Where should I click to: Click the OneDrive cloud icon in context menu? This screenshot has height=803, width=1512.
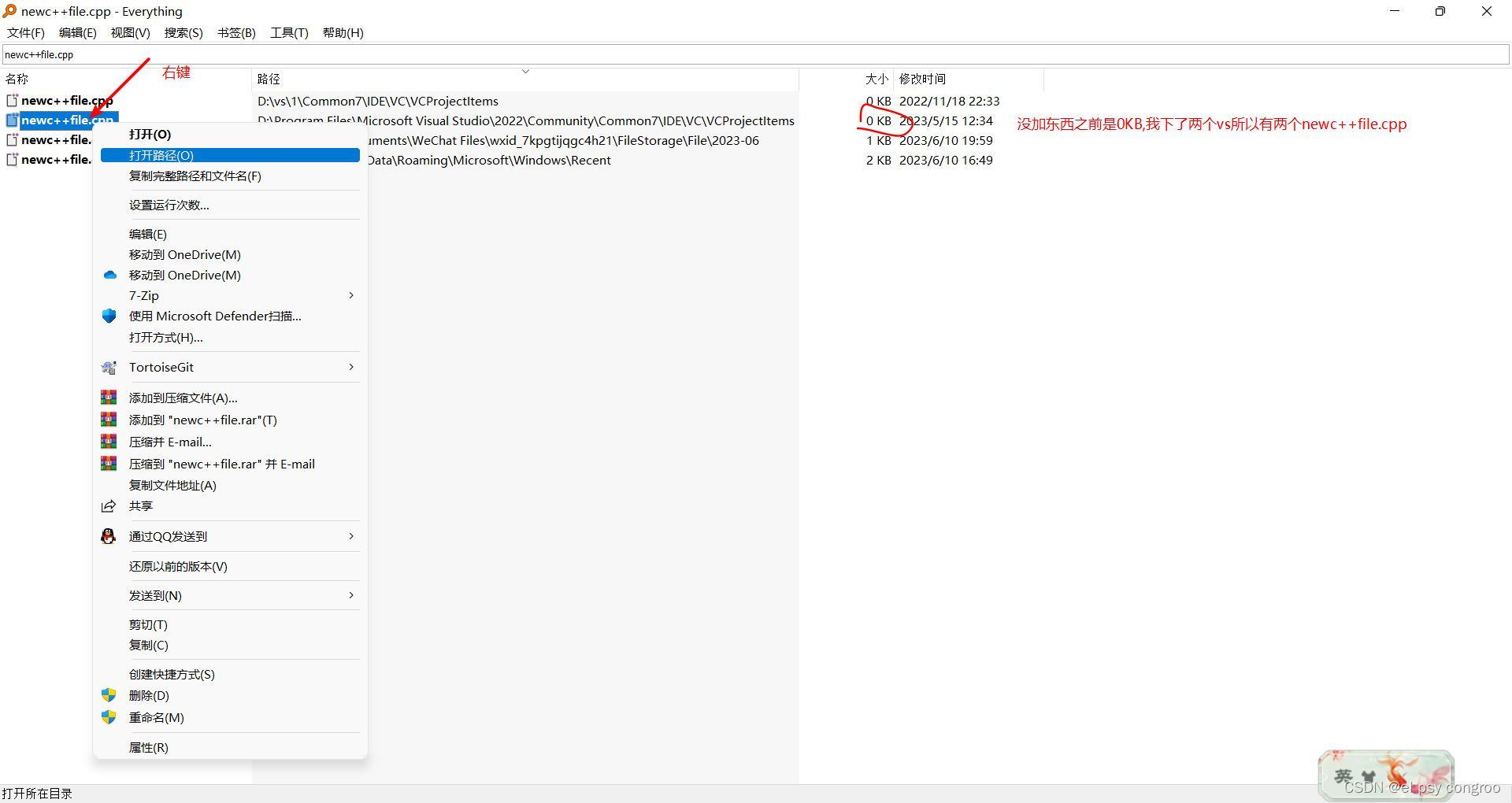point(109,275)
